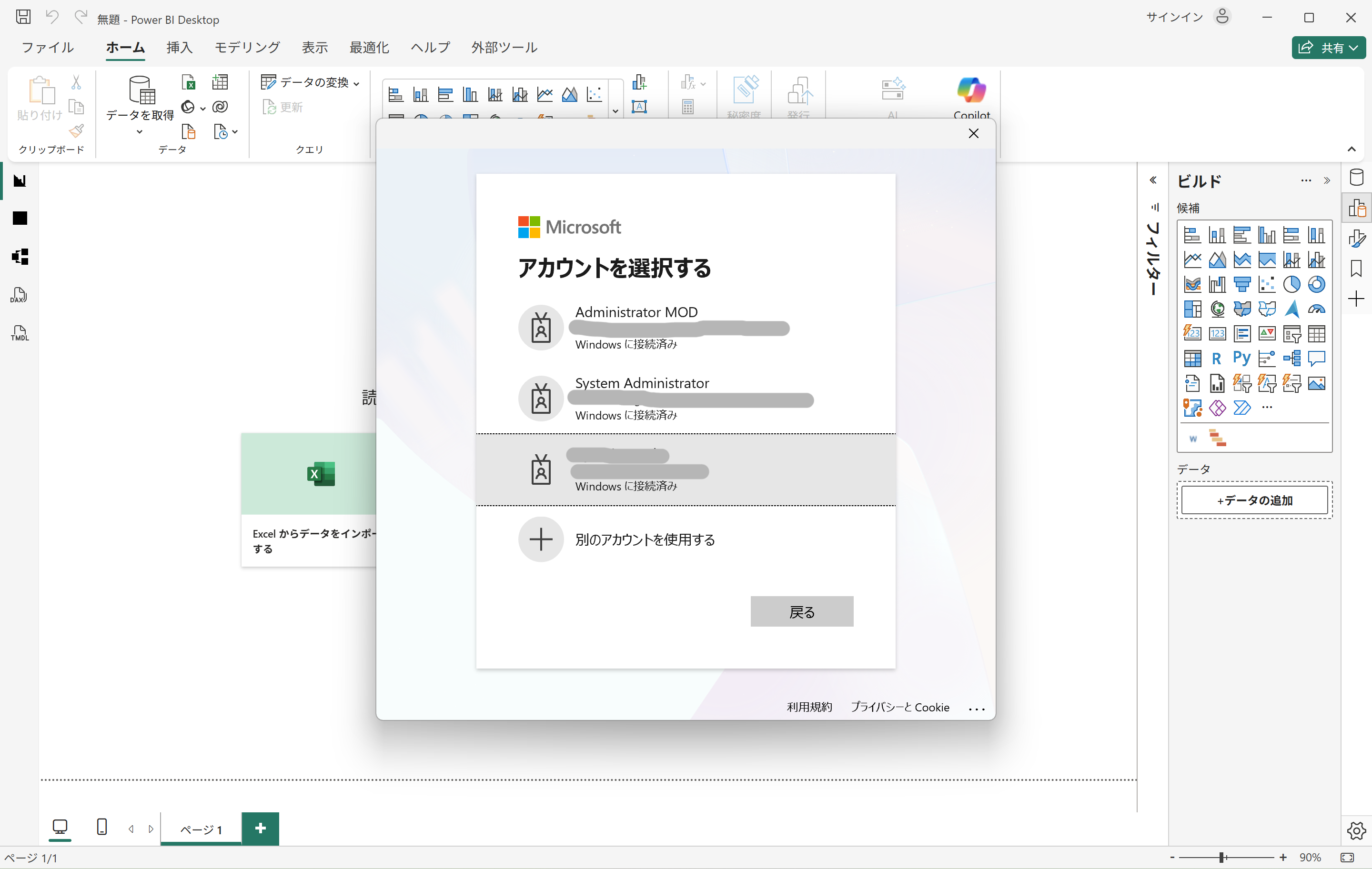Switch to desktop layout view
The width and height of the screenshot is (1372, 869).
pos(60,827)
